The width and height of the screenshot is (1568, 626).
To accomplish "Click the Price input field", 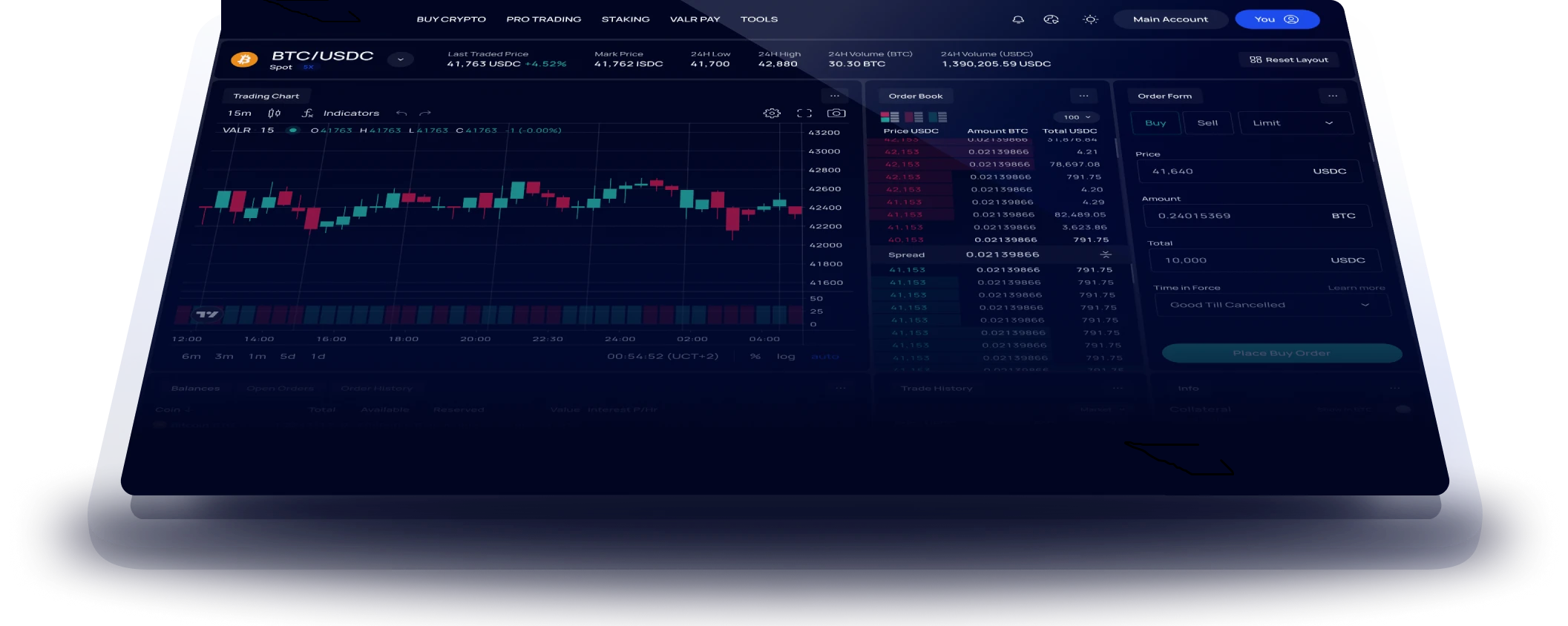I will tap(1224, 171).
